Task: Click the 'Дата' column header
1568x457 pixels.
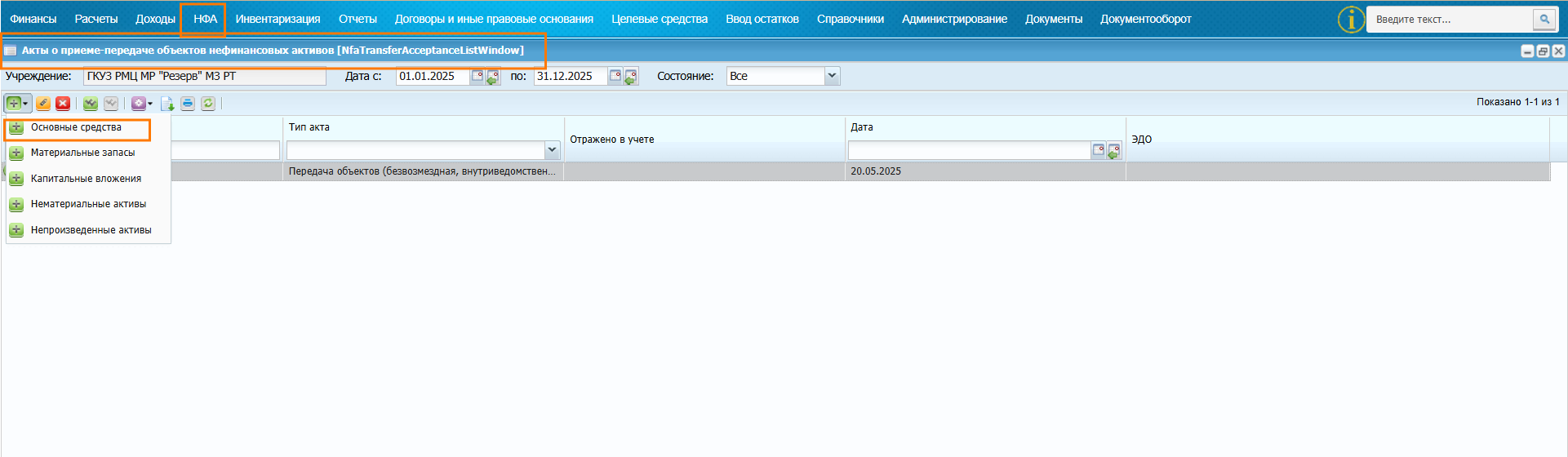Action: coord(862,127)
